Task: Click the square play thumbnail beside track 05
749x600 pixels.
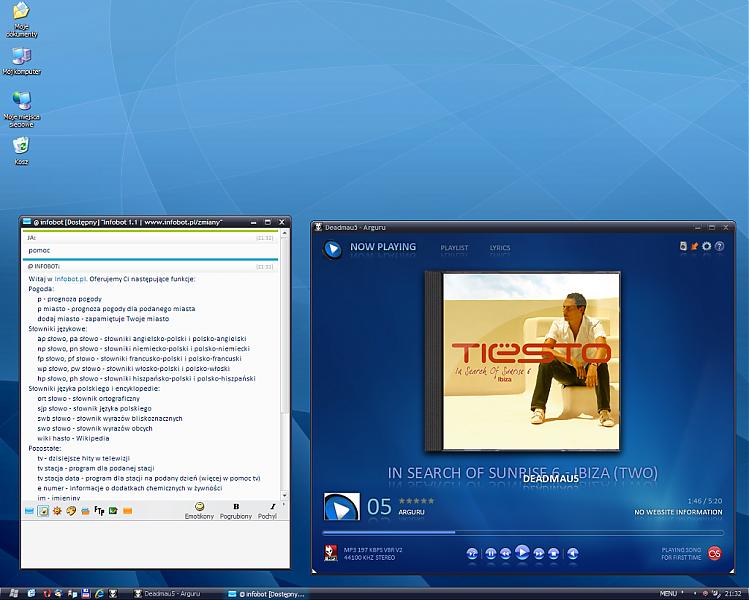Action: point(342,506)
